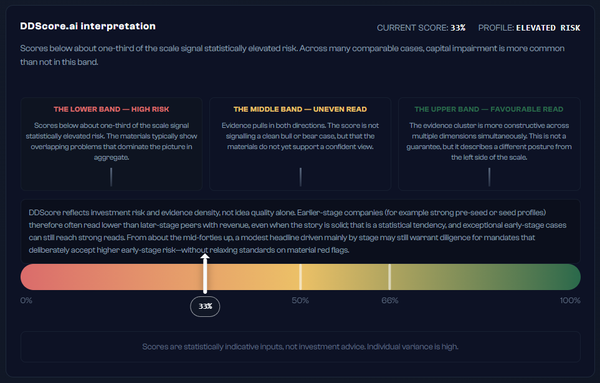Open the Lower Band High Risk card
The image size is (600, 383).
point(111,144)
